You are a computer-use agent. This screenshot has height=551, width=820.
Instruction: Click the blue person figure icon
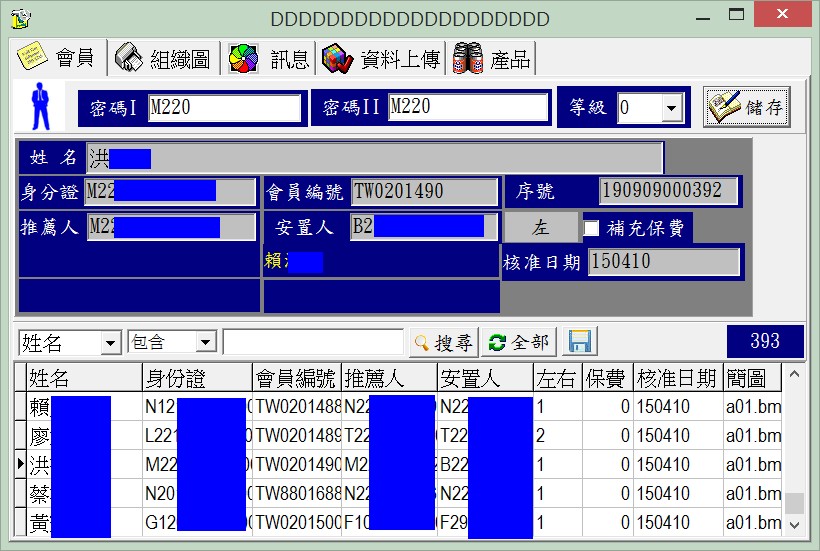click(40, 106)
